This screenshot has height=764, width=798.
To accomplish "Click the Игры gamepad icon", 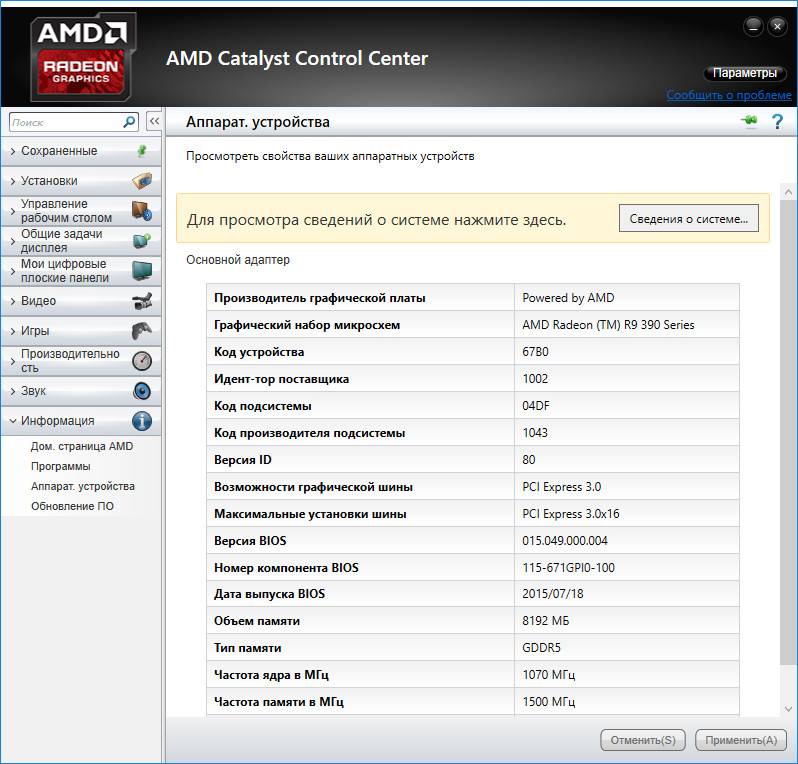I will (142, 331).
